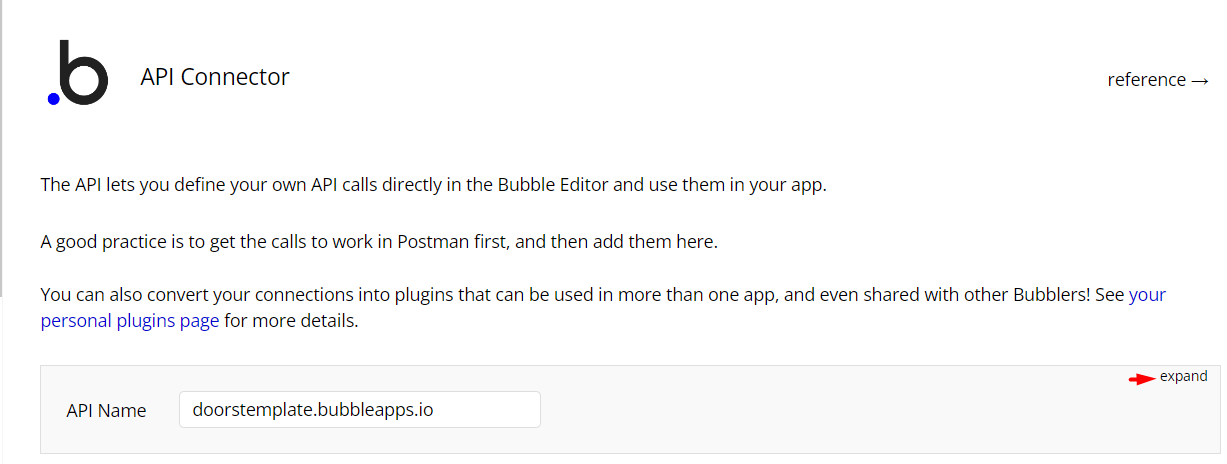Click the API Connector heading
The height and width of the screenshot is (464, 1227).
pos(215,76)
